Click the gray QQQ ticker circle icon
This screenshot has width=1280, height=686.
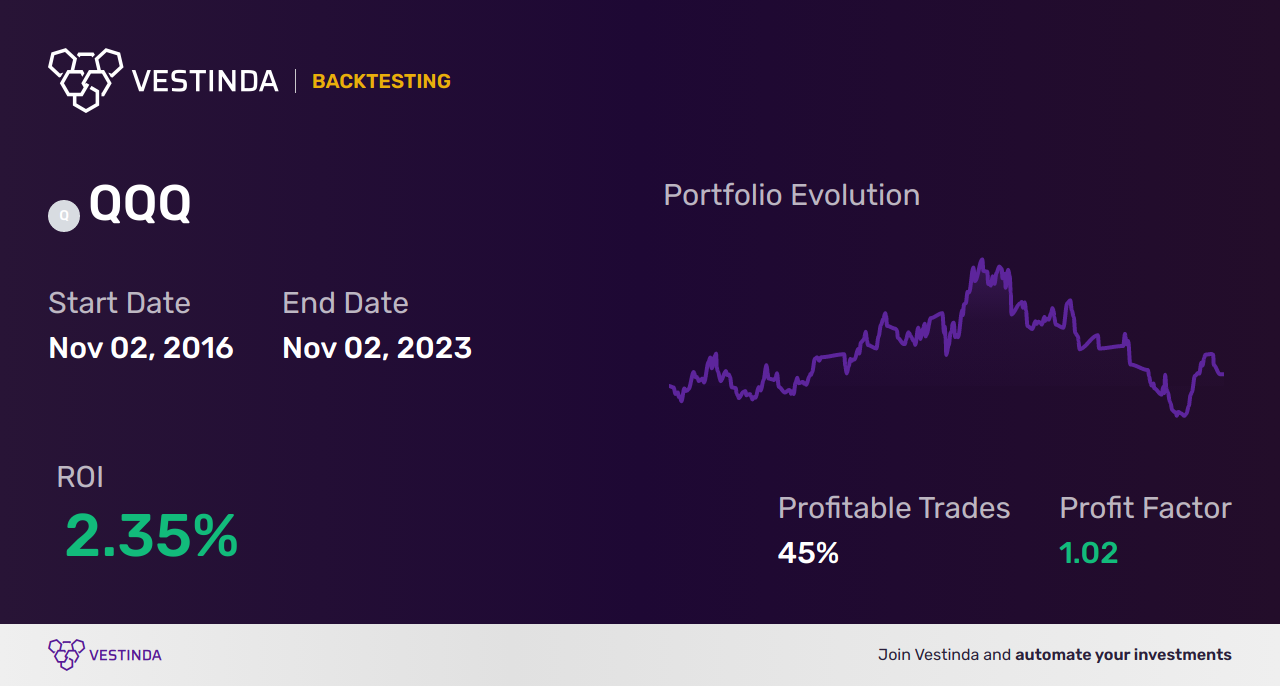pos(64,216)
